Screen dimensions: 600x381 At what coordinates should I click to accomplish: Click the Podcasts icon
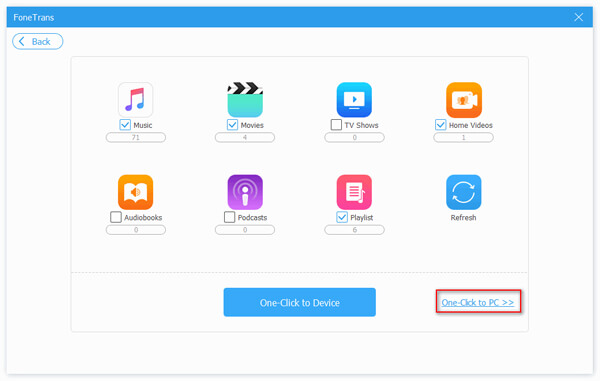(x=245, y=192)
